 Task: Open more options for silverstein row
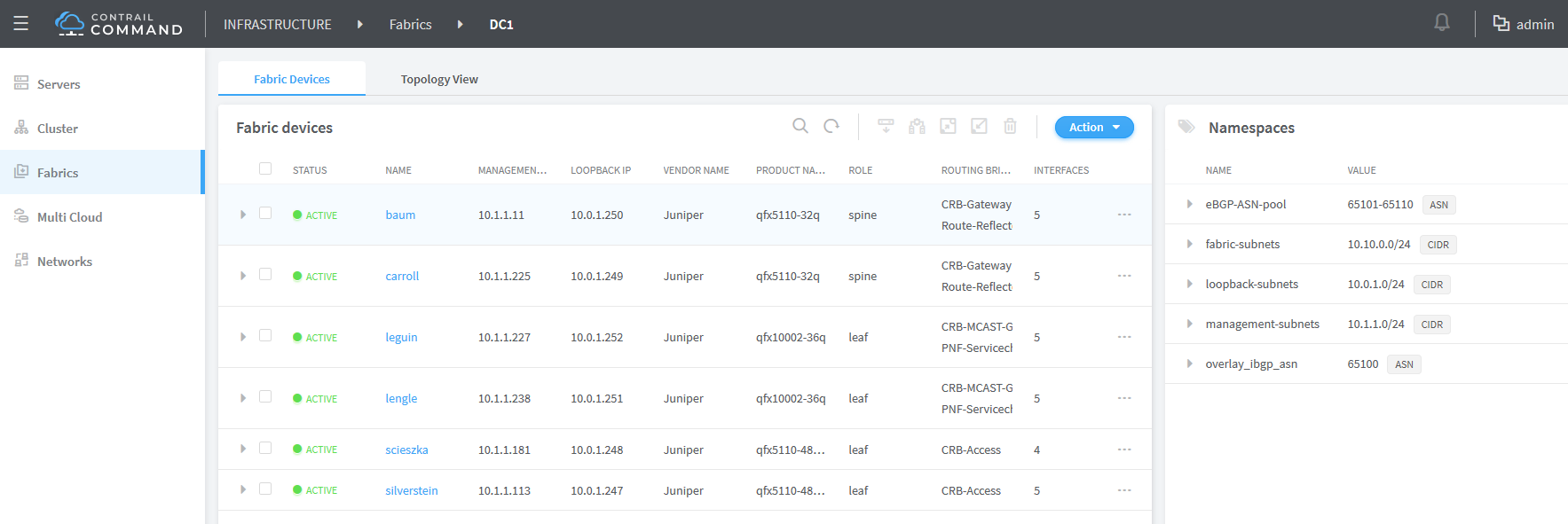click(x=1124, y=490)
